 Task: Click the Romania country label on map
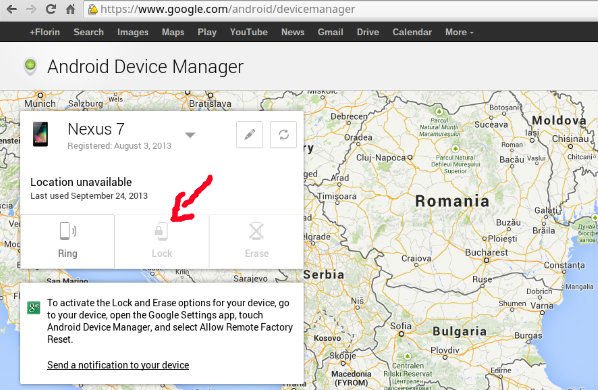click(x=452, y=201)
